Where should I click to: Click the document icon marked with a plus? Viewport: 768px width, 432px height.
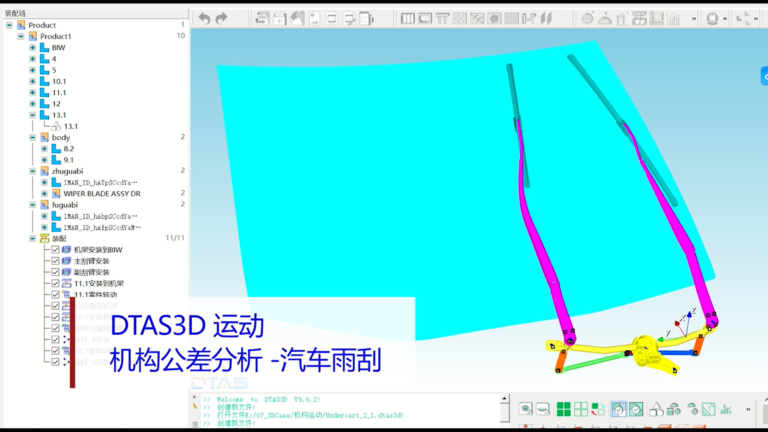(x=280, y=19)
